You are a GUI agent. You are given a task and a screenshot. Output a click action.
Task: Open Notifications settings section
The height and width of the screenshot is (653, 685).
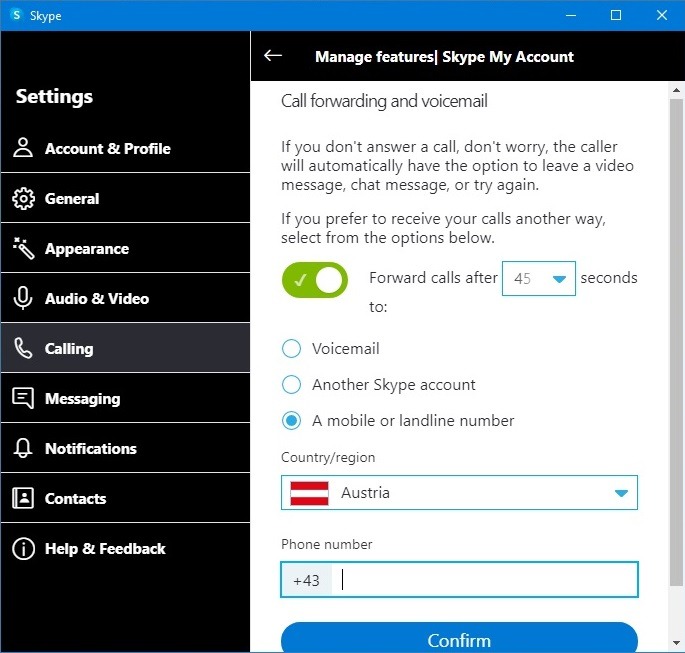[x=125, y=448]
